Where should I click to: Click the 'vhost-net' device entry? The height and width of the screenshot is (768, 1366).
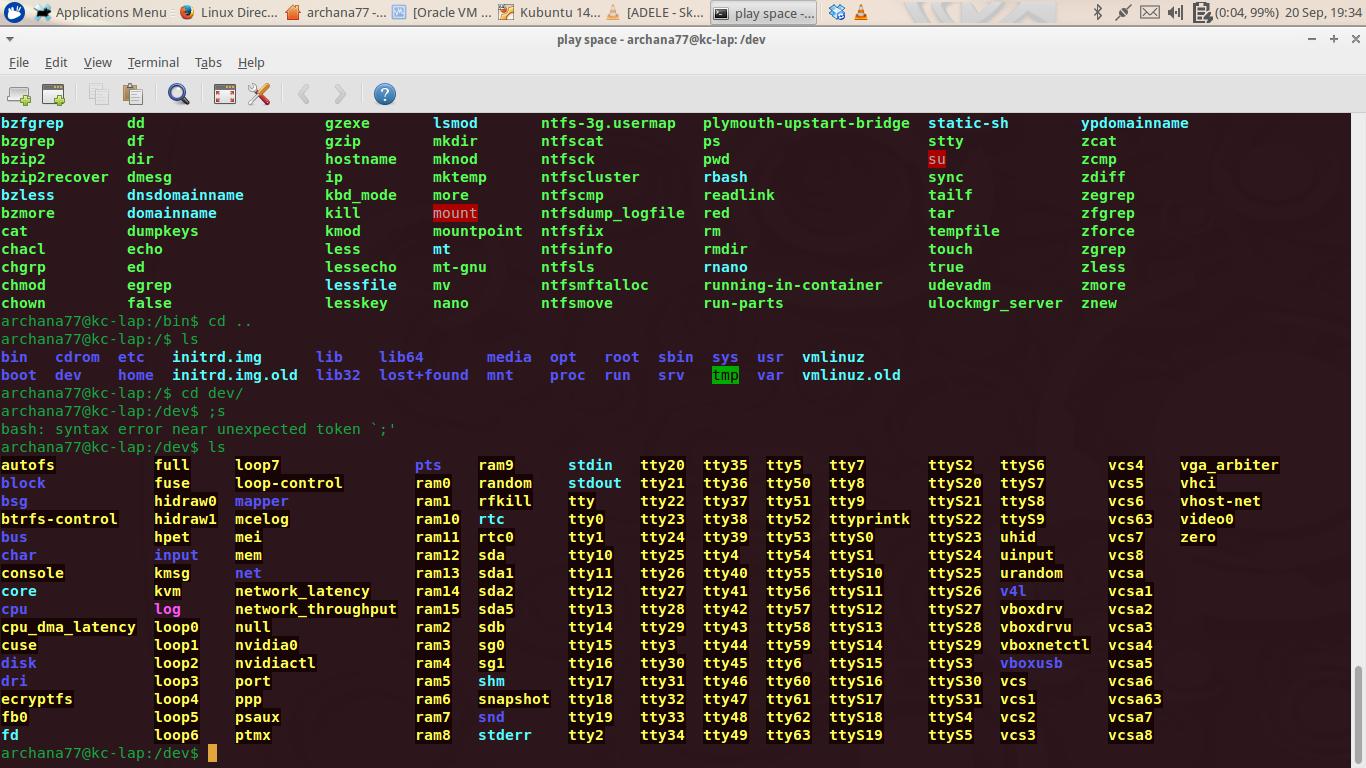pyautogui.click(x=1220, y=501)
